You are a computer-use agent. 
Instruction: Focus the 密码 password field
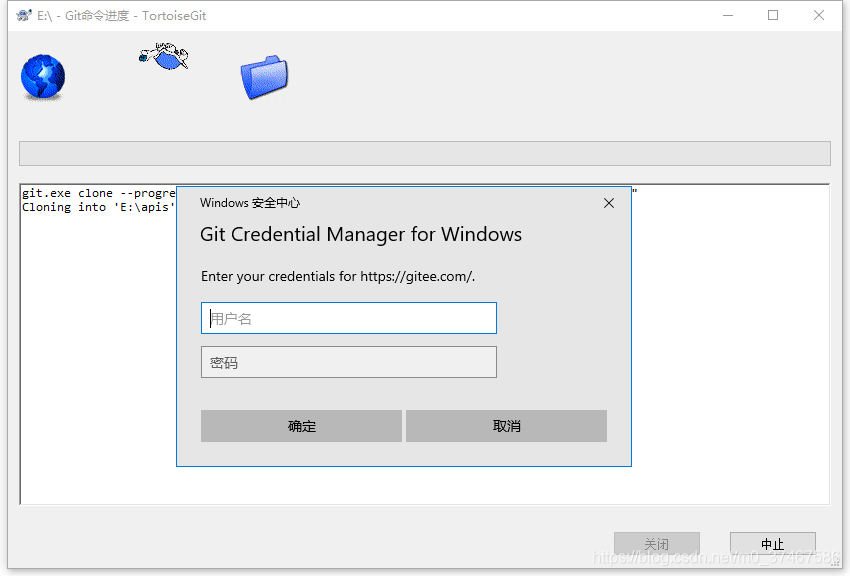349,362
